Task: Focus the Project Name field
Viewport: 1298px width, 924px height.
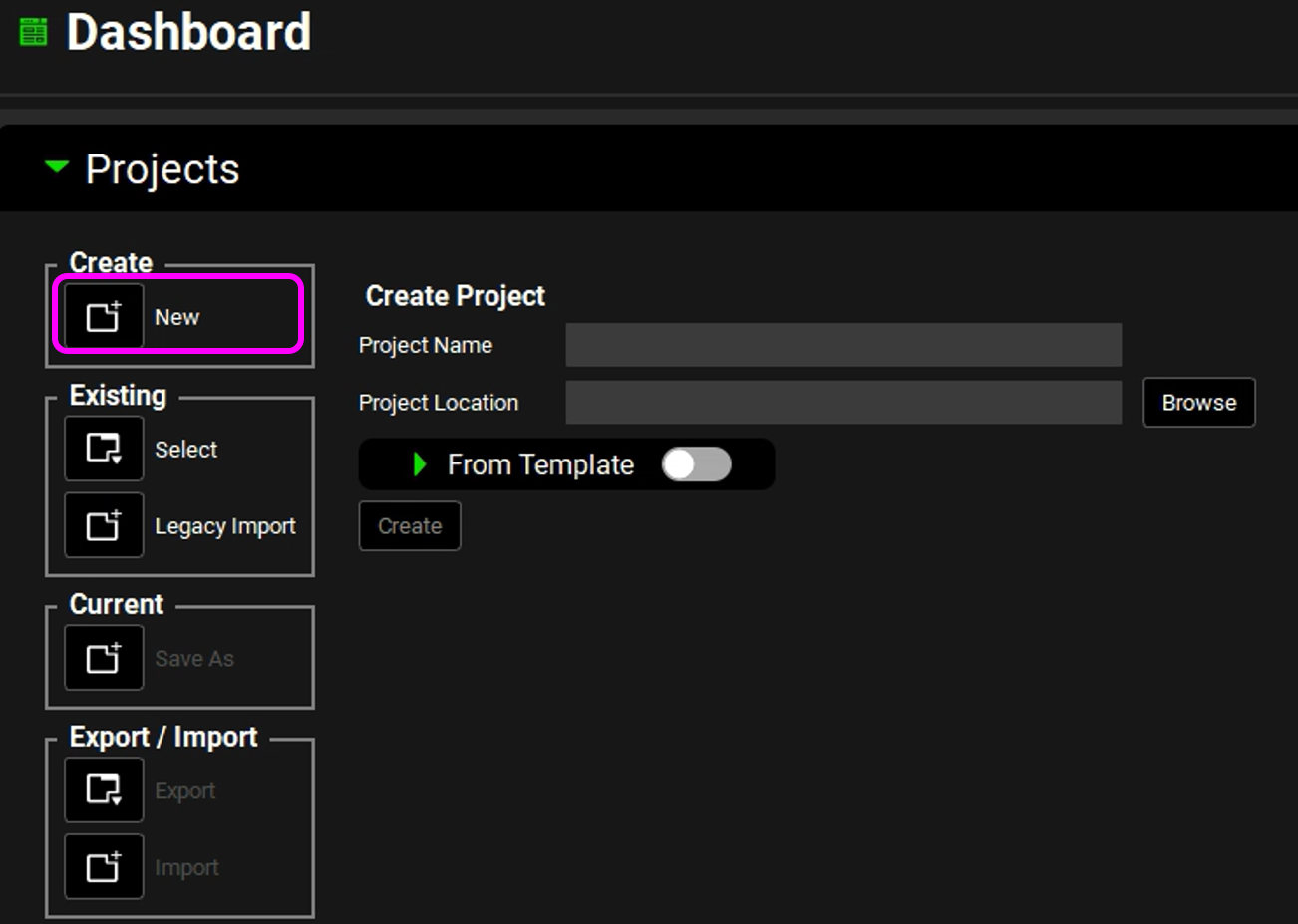Action: click(x=842, y=345)
